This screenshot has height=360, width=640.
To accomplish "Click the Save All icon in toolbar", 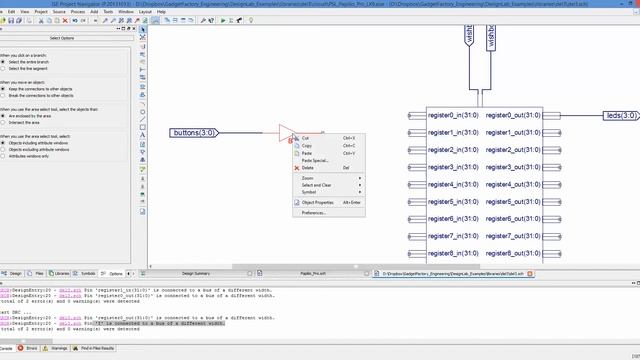I will [19, 20].
